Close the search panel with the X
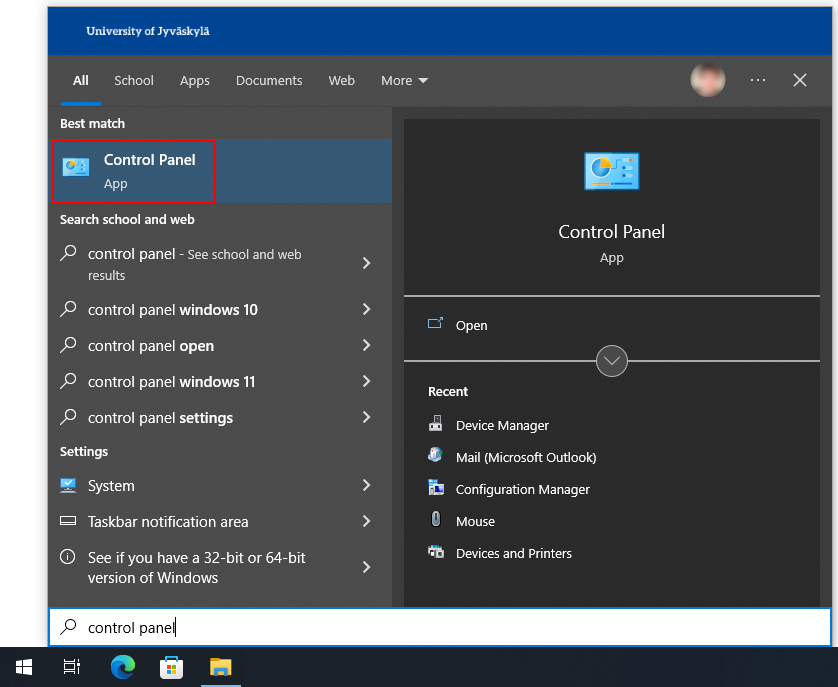Viewport: 838px width, 687px height. pyautogui.click(x=800, y=80)
